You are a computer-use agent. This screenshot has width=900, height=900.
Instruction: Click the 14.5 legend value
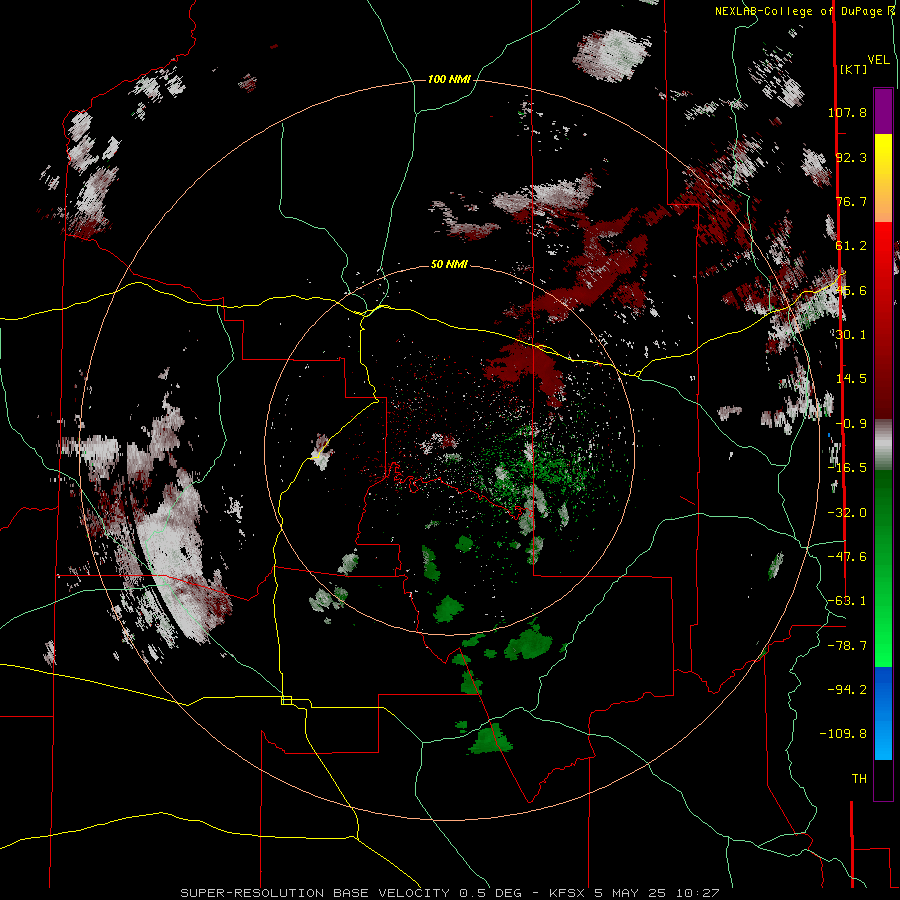851,378
